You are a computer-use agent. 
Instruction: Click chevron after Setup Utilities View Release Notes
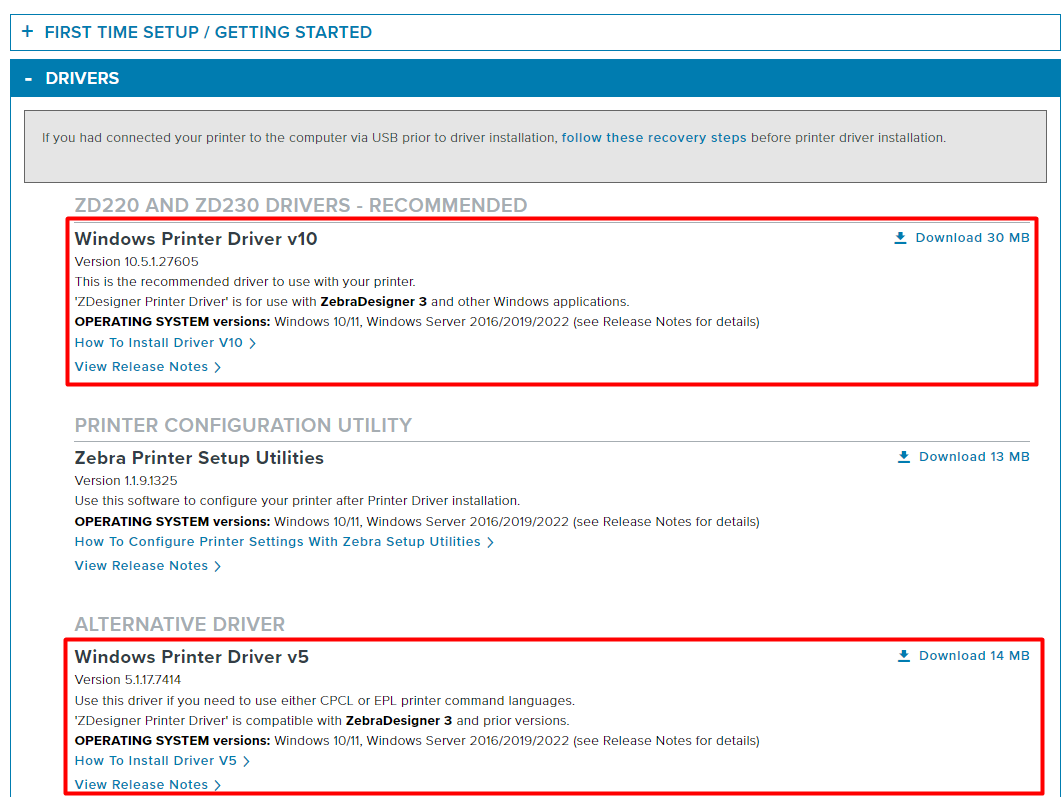(218, 566)
